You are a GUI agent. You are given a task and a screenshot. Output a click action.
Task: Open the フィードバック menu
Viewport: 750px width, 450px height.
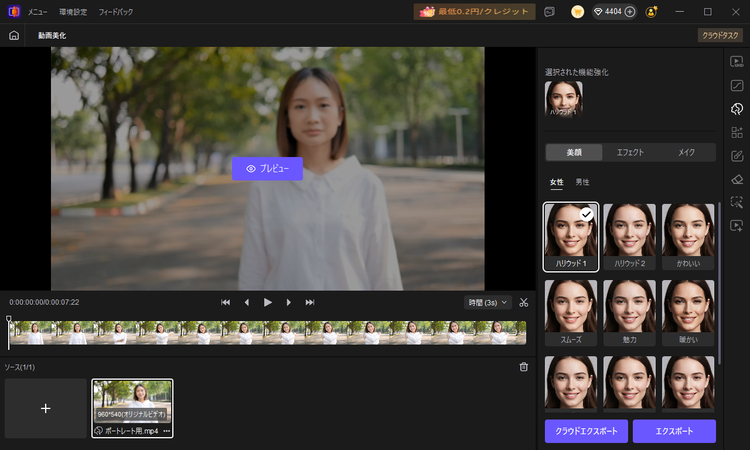click(116, 12)
